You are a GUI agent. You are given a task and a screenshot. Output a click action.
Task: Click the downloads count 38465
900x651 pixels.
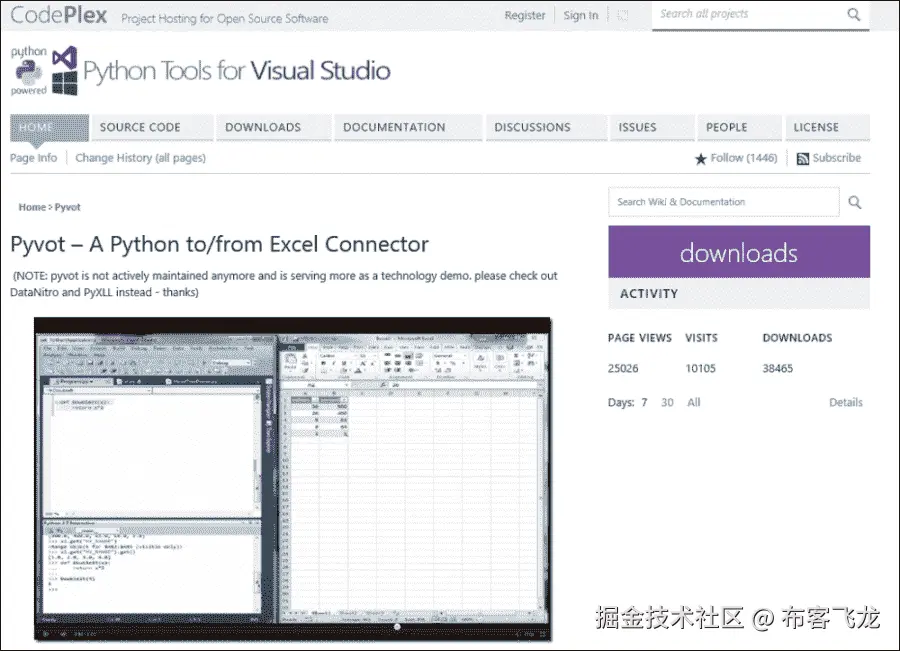[x=778, y=369]
